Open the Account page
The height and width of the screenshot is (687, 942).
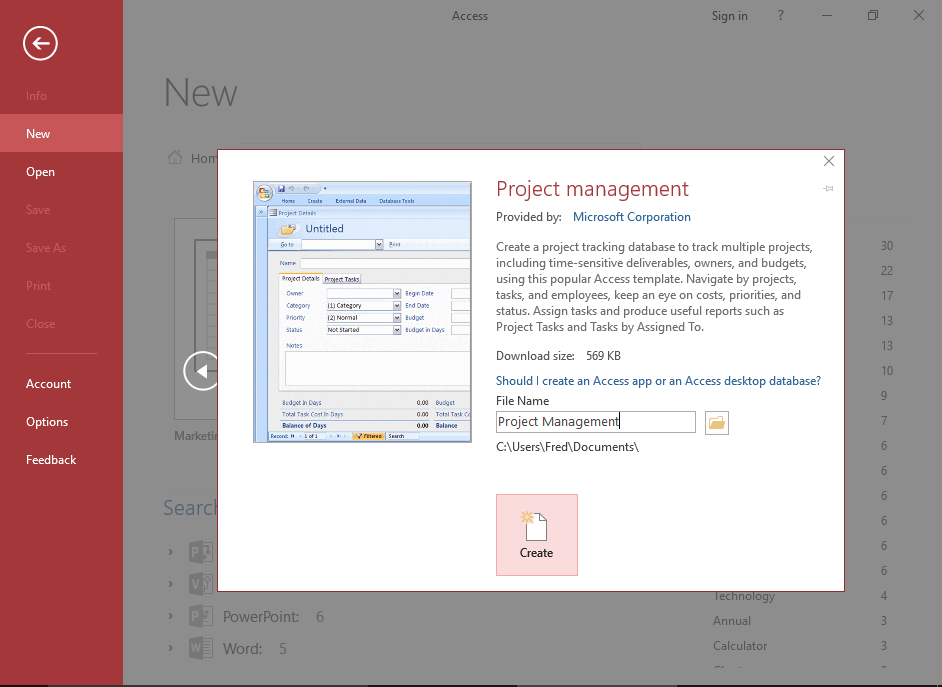(61, 384)
